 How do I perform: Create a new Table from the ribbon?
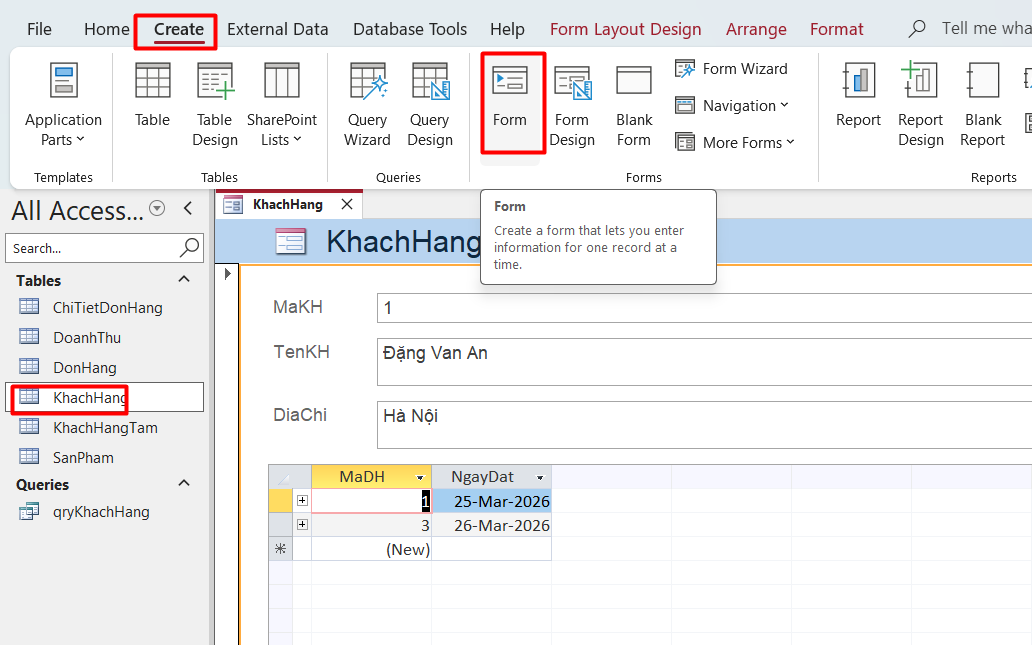152,100
